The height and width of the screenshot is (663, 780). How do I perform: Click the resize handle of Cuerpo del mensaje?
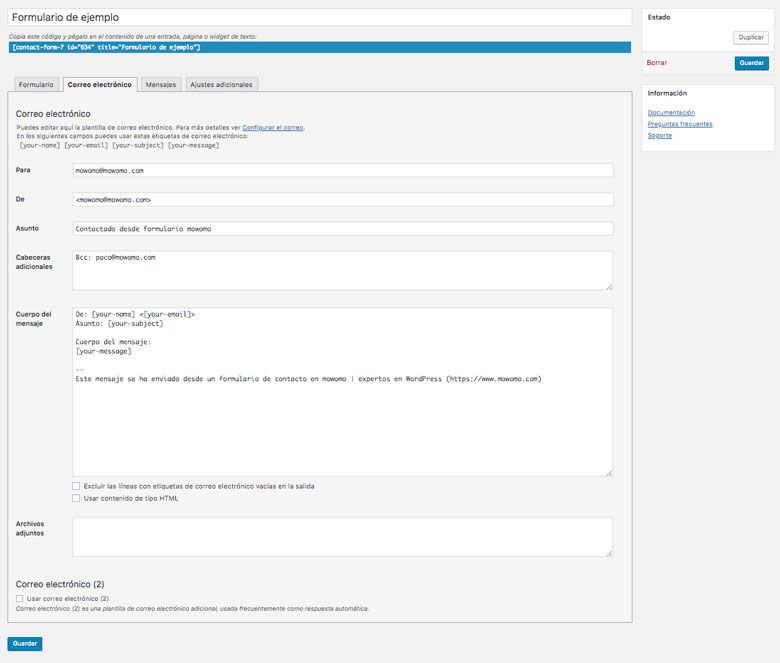609,473
